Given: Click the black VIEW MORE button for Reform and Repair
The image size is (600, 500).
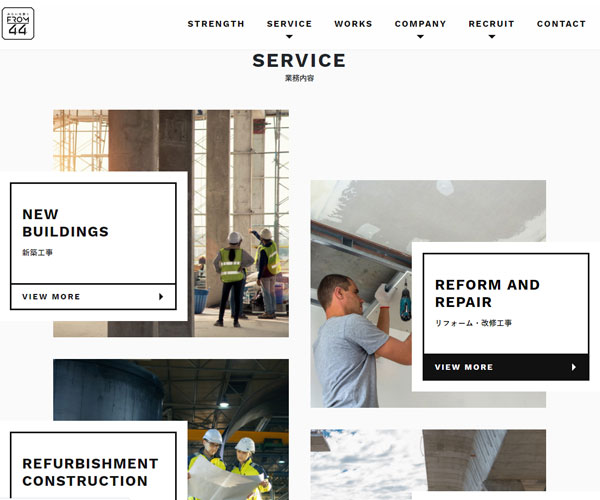Looking at the screenshot, I should (506, 367).
